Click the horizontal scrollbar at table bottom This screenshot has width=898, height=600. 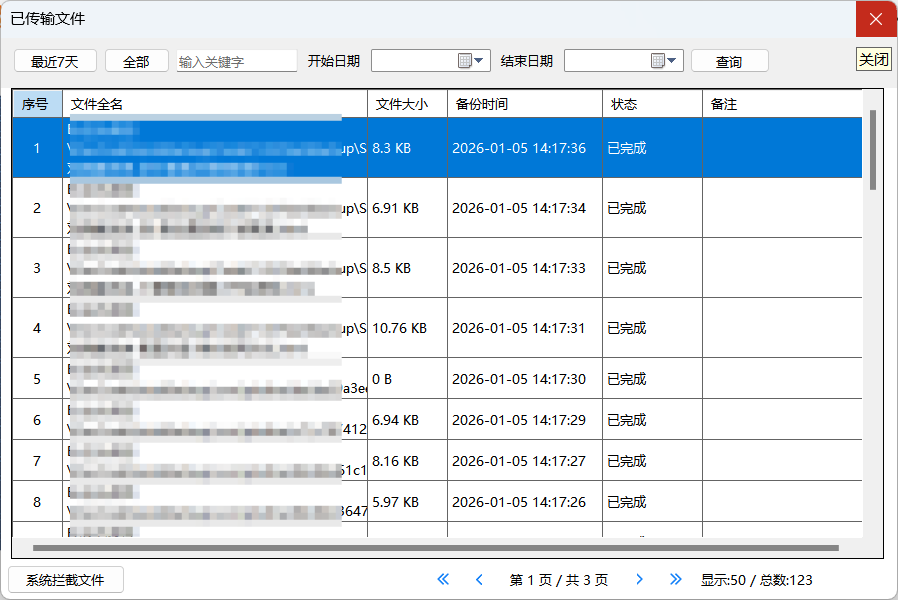point(435,548)
